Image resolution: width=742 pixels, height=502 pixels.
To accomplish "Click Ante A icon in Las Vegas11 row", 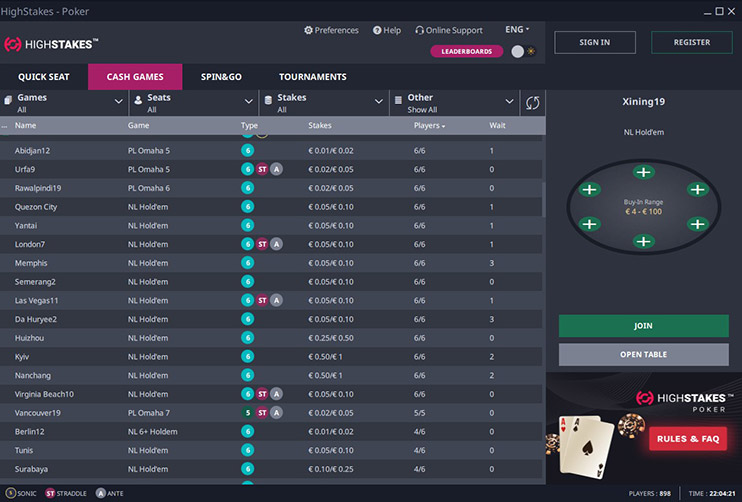I will pos(276,300).
